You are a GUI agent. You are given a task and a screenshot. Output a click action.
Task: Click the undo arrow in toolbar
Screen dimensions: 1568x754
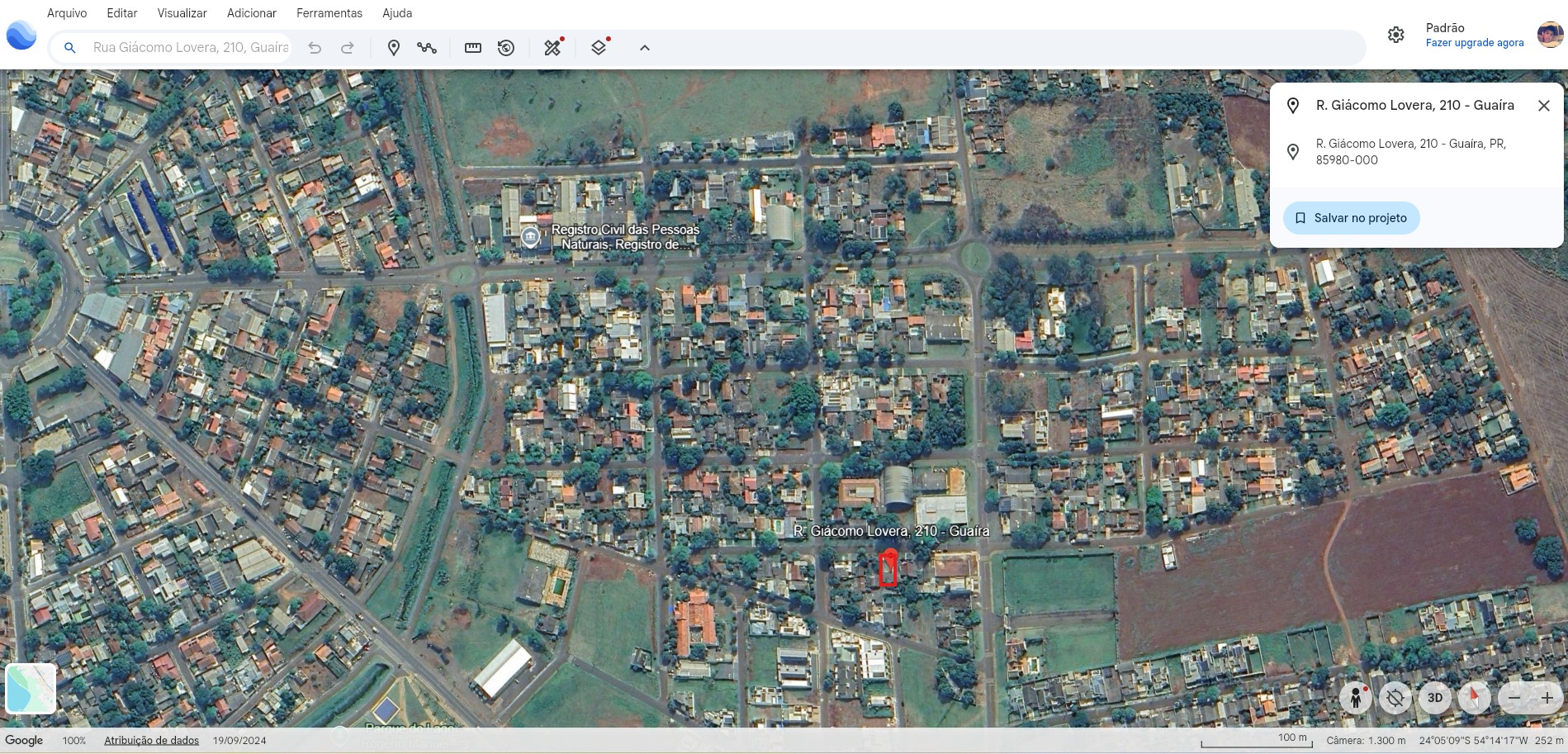(315, 48)
